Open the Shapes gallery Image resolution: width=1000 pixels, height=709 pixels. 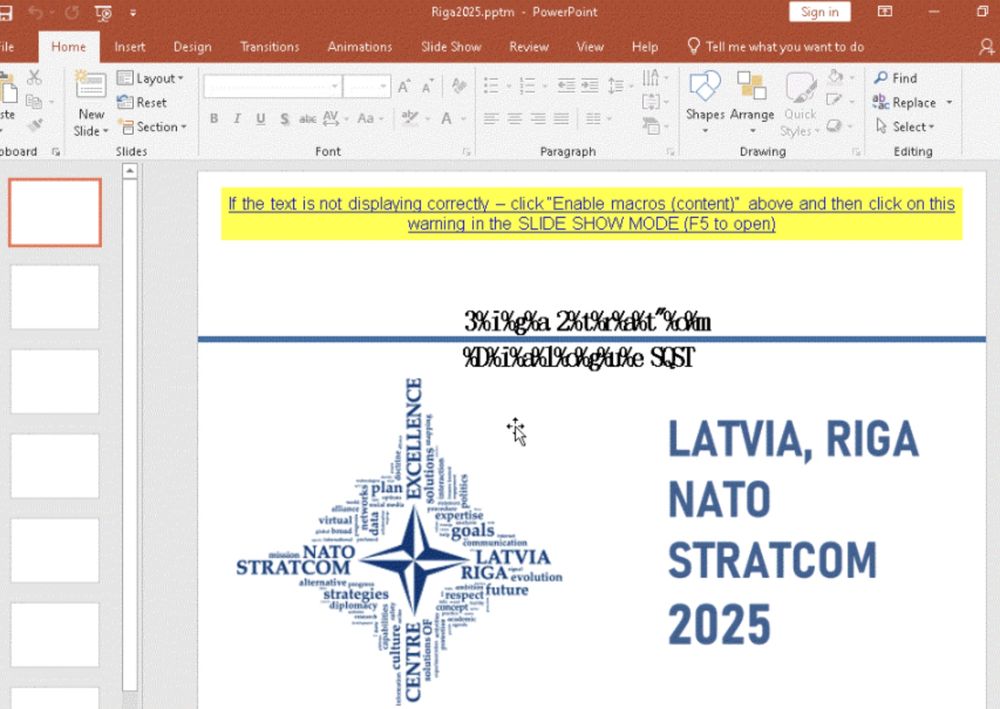click(705, 102)
